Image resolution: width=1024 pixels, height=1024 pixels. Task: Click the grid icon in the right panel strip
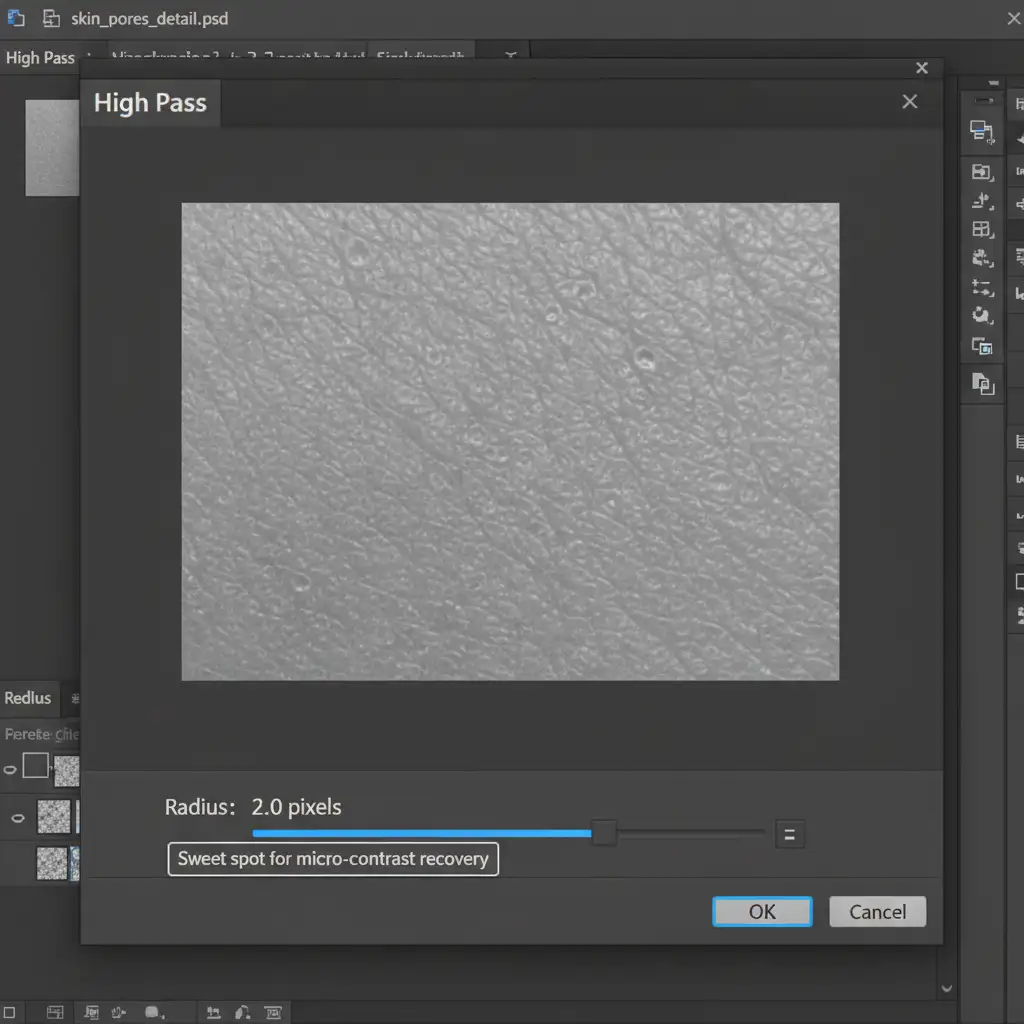[x=982, y=229]
